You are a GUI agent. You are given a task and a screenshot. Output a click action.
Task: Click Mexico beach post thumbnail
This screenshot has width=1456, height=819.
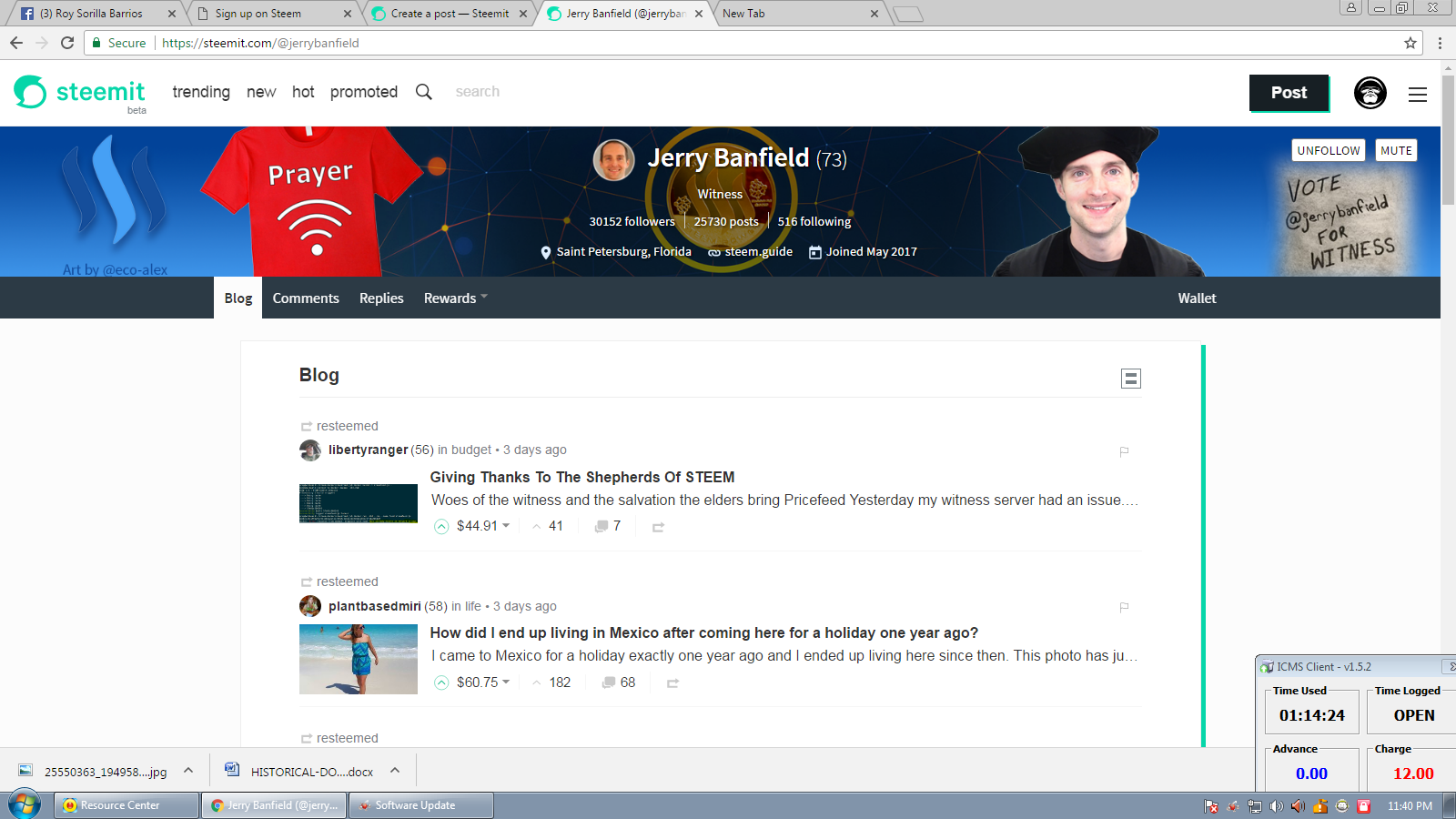[x=359, y=659]
